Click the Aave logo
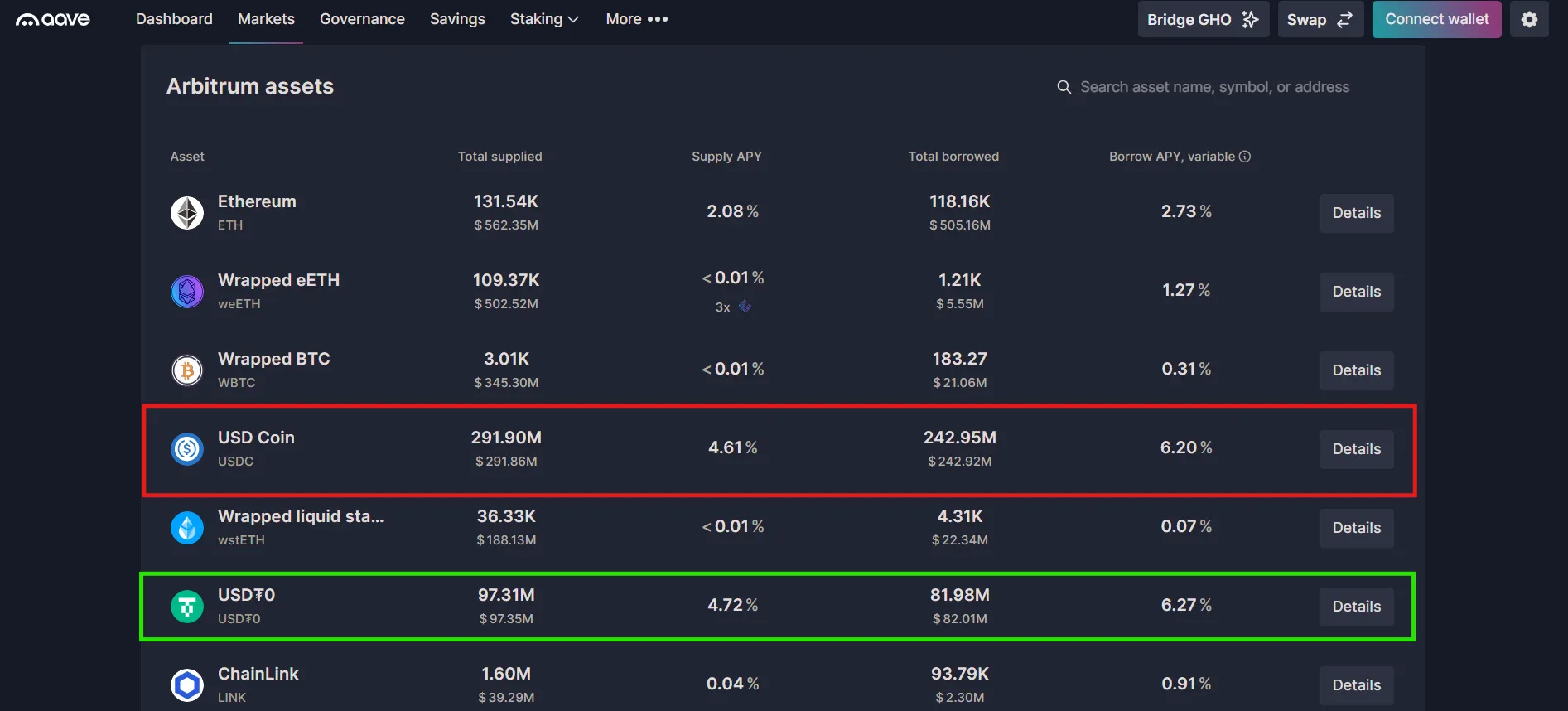The image size is (1568, 711). click(x=53, y=19)
